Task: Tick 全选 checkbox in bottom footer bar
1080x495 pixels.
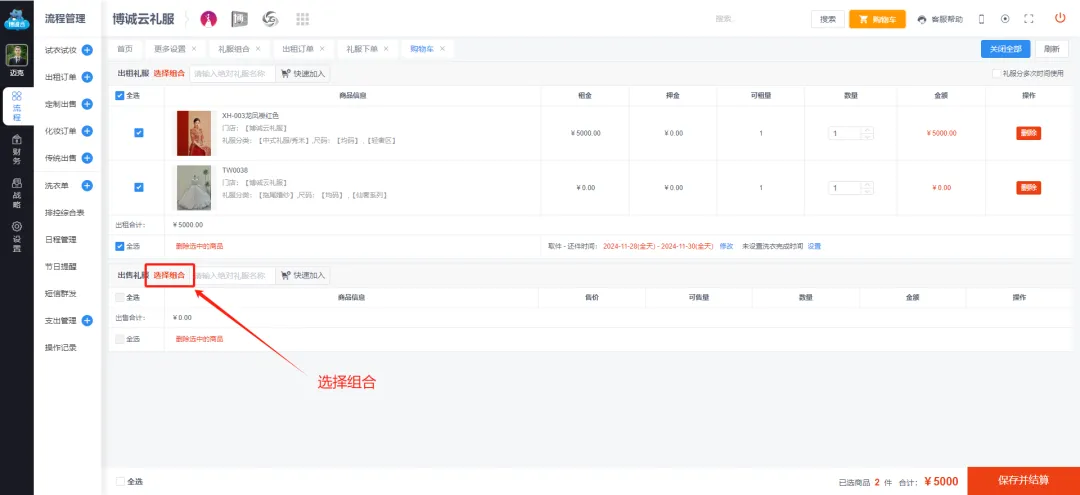Action: click(121, 481)
